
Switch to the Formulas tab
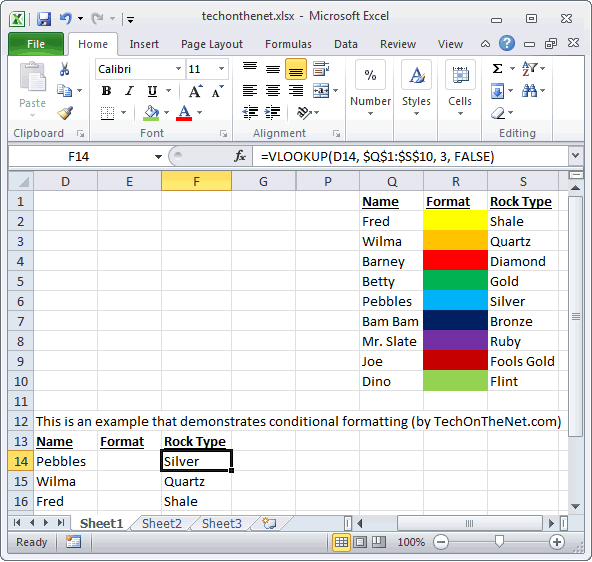[x=288, y=44]
